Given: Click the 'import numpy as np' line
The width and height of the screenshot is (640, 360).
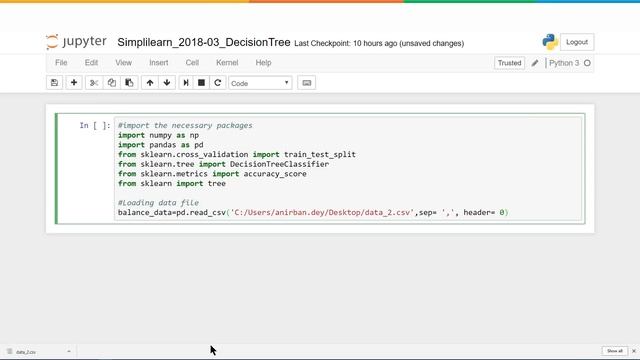Looking at the screenshot, I should 158,135.
